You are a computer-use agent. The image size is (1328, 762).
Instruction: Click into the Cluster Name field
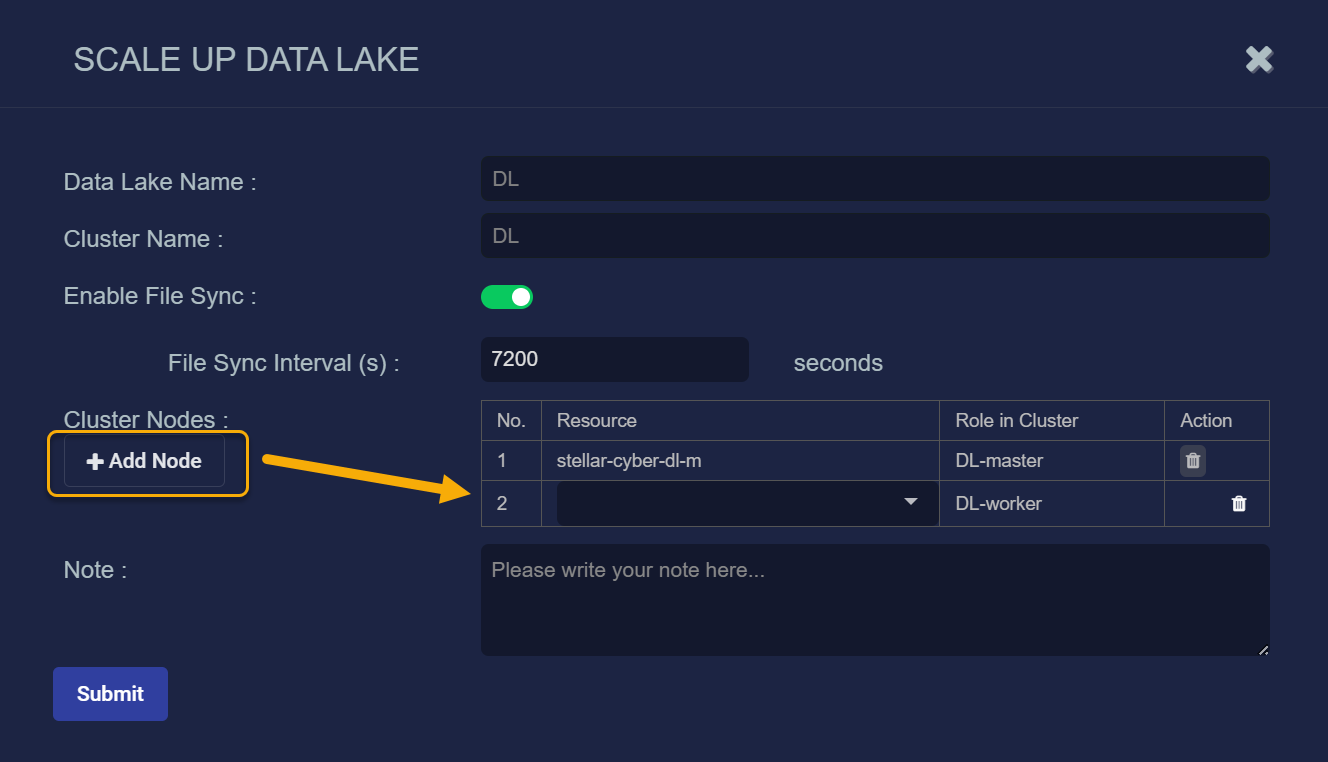[x=874, y=236]
